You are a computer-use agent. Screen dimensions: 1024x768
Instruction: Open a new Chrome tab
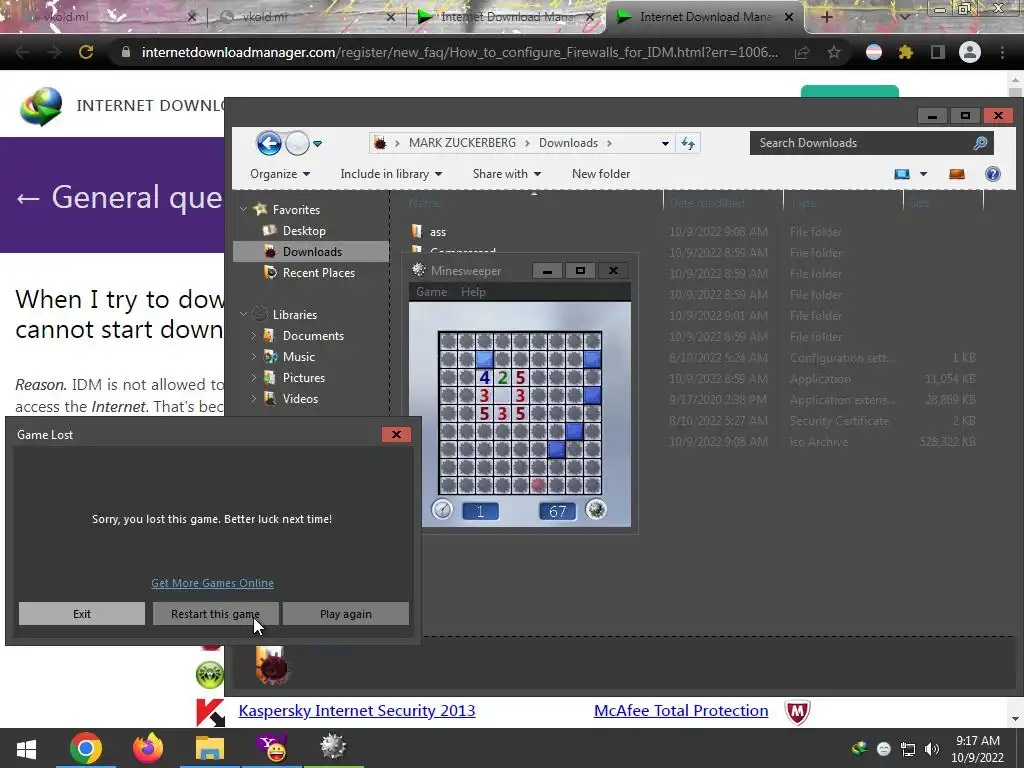pyautogui.click(x=826, y=17)
